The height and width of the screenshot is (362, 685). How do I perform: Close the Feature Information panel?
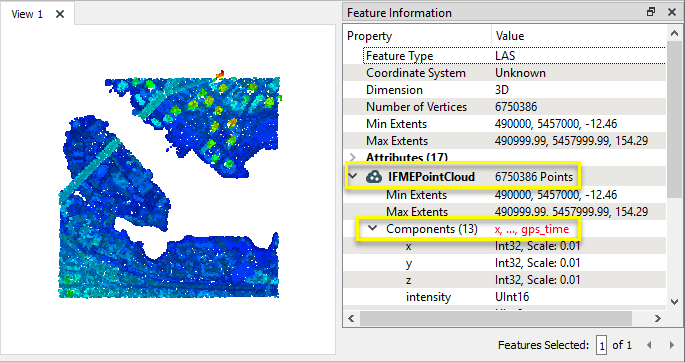coord(672,12)
